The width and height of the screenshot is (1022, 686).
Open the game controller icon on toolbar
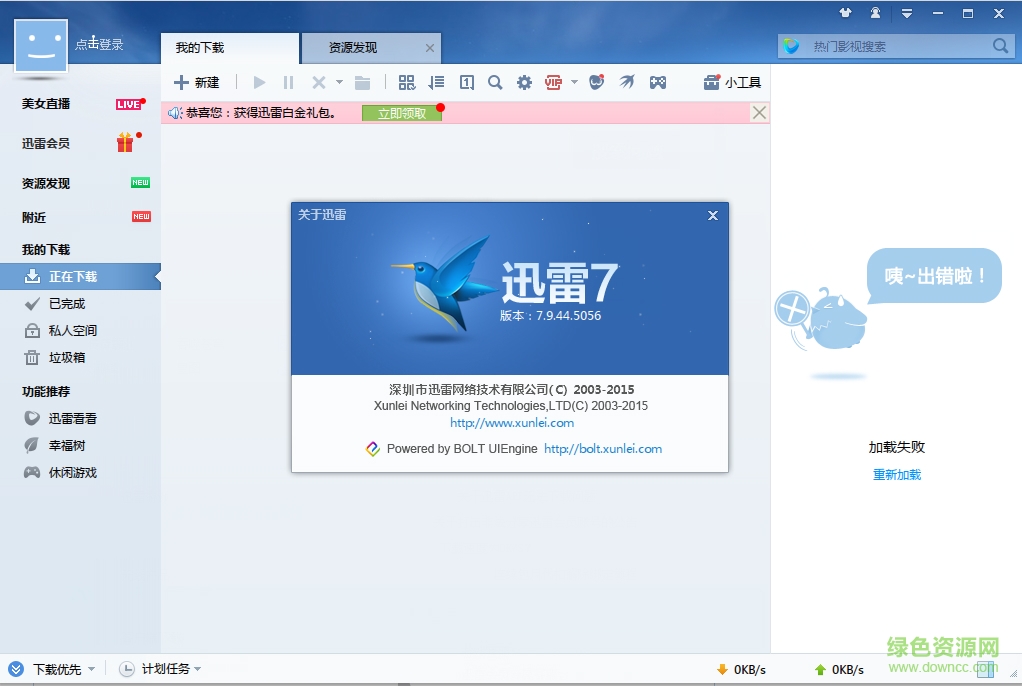(658, 82)
